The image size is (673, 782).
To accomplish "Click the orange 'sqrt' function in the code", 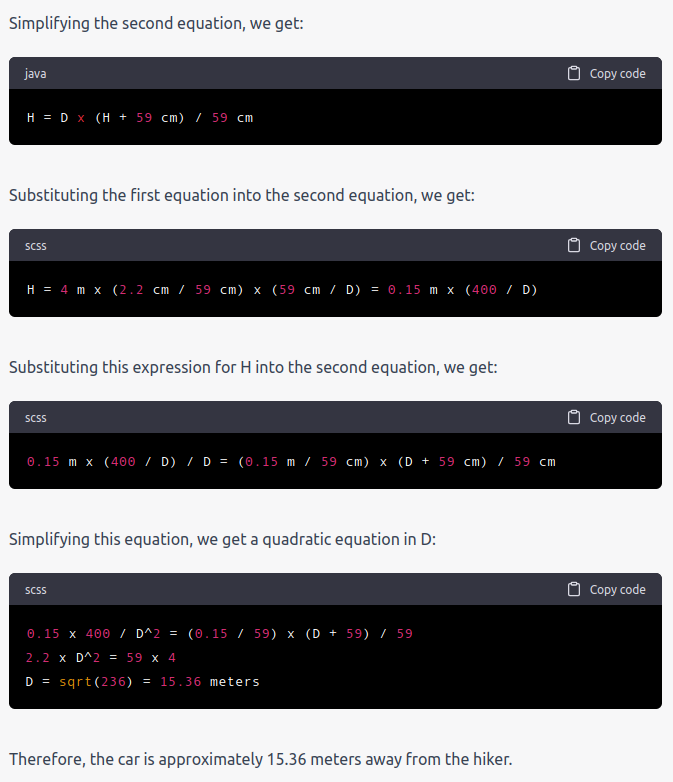I will [75, 682].
